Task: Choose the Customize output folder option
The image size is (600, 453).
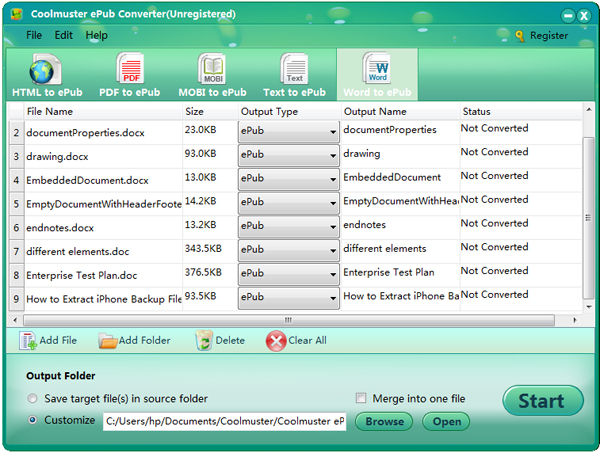Action: pos(33,420)
